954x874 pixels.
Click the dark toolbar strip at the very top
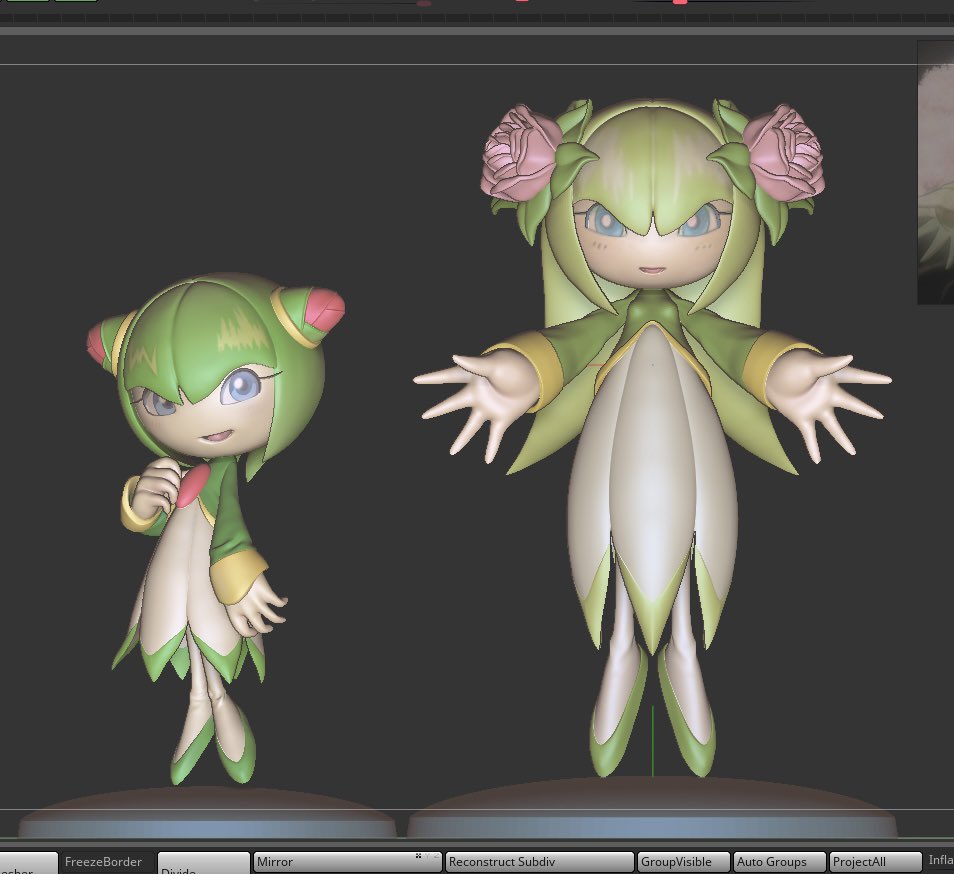pos(477,17)
